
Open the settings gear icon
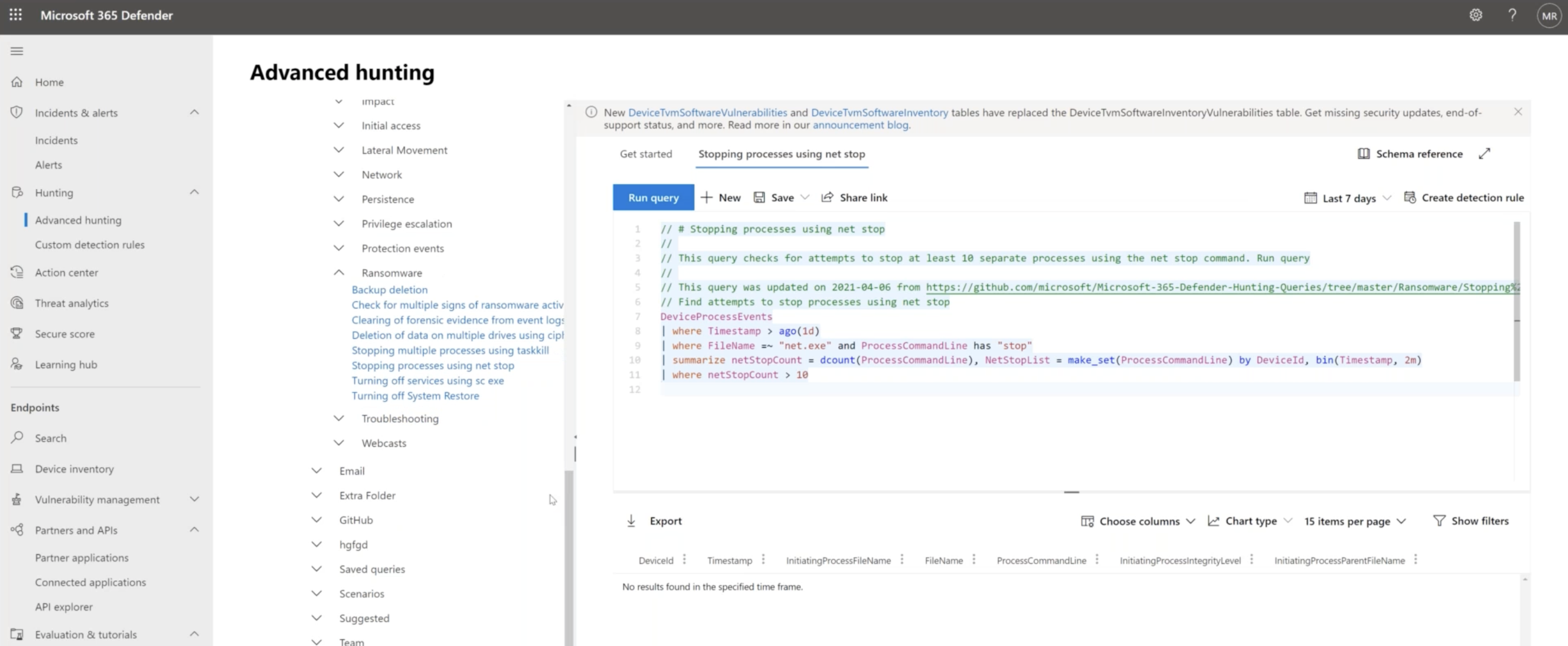click(x=1476, y=15)
